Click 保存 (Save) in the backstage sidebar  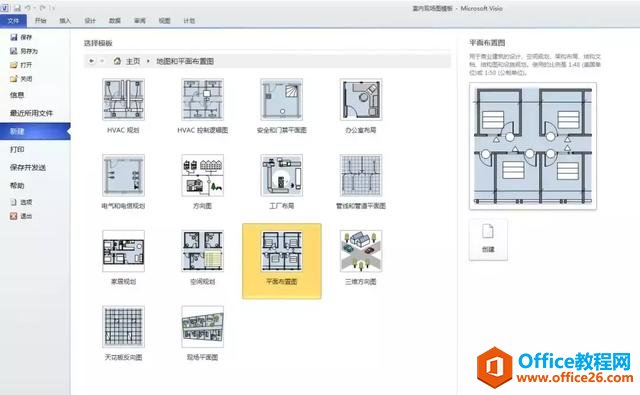tap(21, 37)
